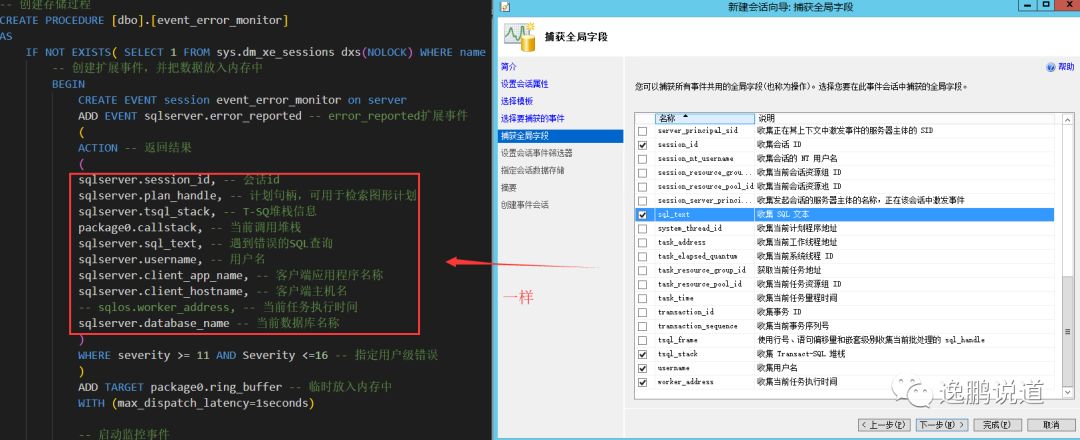Click code line sqlserver.plan_handle in editor
The image size is (1080, 440).
point(247,196)
